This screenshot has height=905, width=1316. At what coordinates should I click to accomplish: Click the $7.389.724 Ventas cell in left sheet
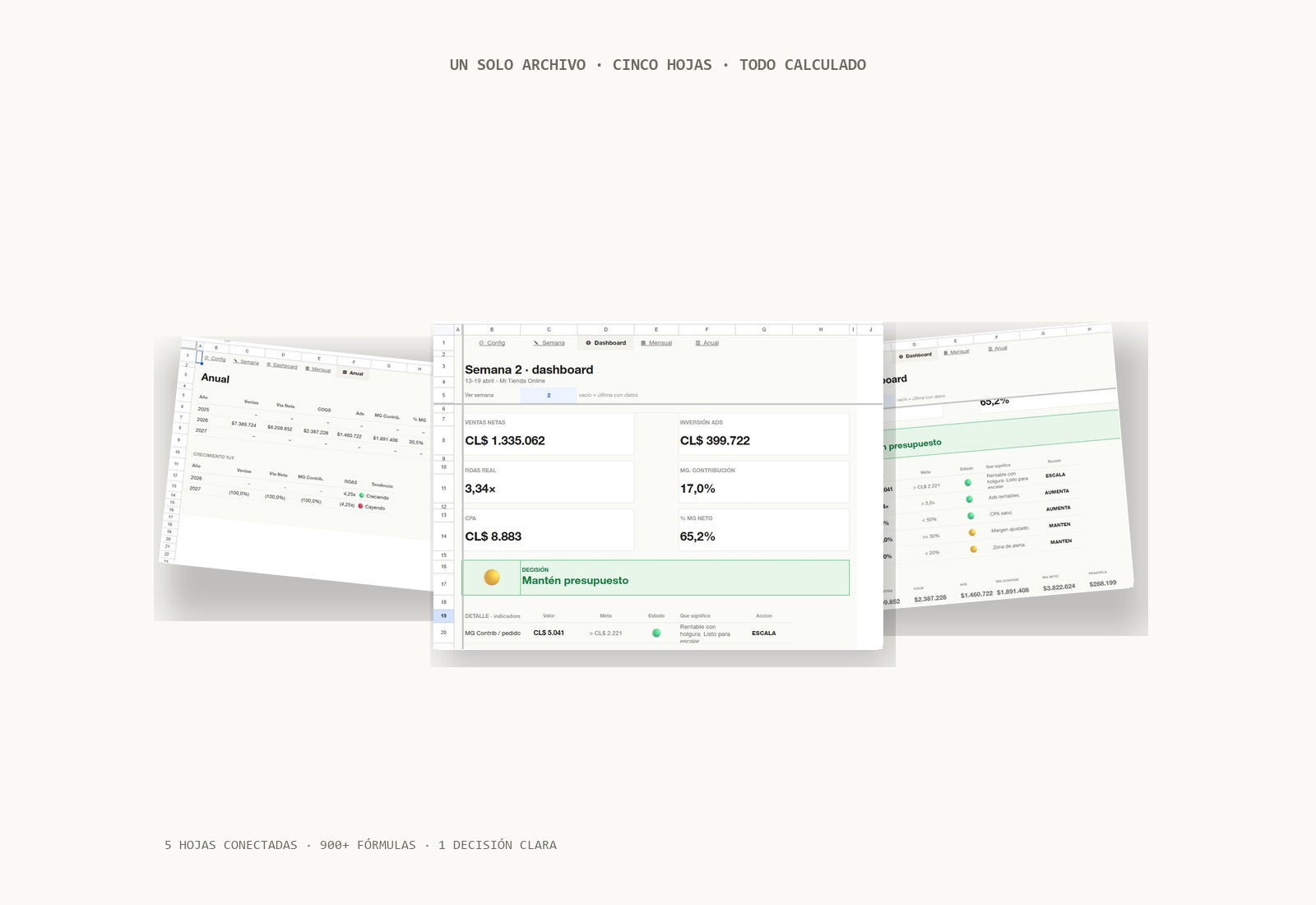click(x=243, y=424)
